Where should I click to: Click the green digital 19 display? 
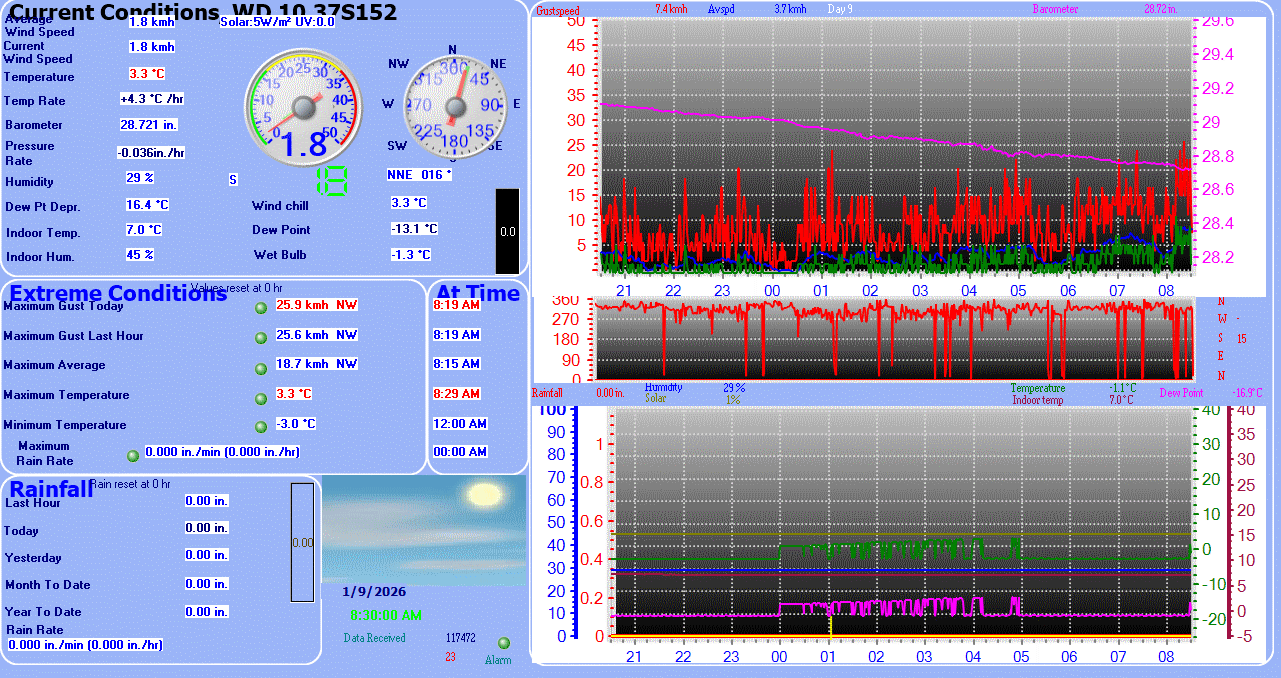click(x=332, y=181)
